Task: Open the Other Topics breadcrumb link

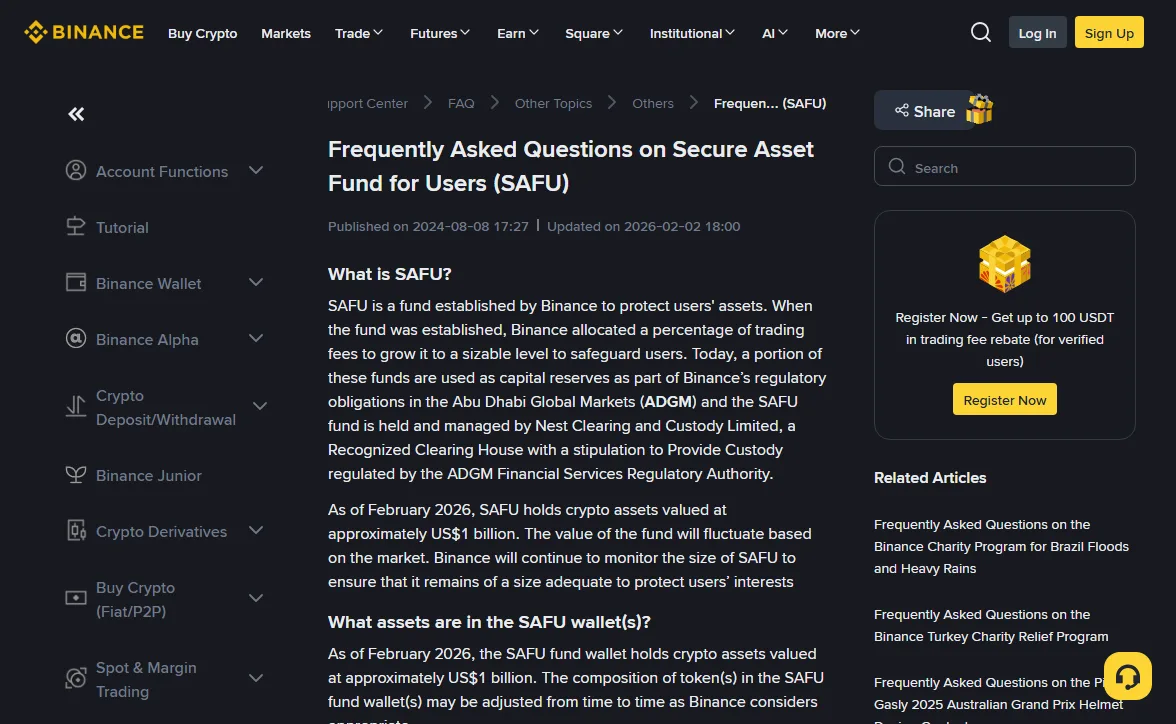Action: point(553,104)
